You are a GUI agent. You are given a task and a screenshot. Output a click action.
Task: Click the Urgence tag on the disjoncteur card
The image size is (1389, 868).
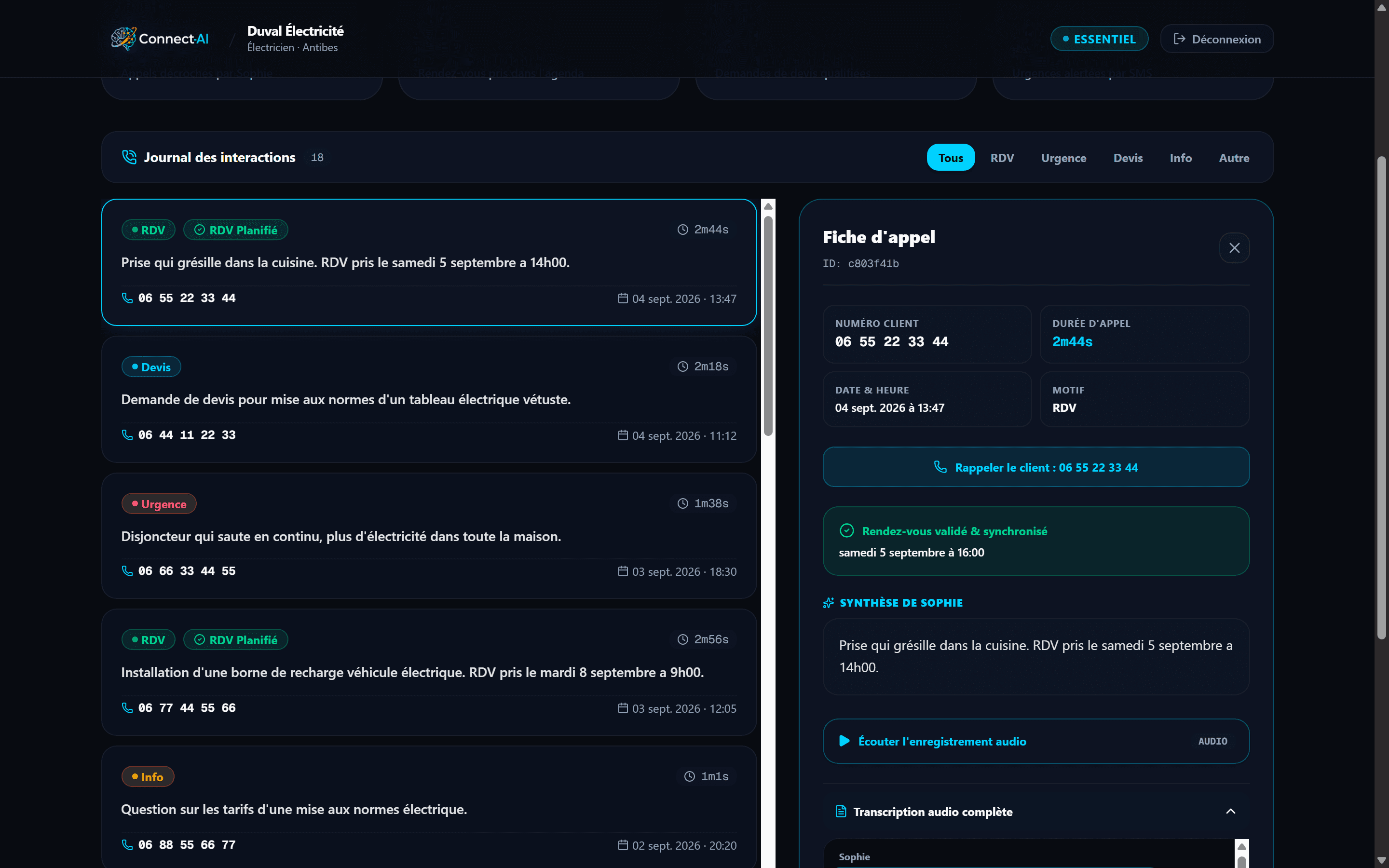tap(159, 503)
